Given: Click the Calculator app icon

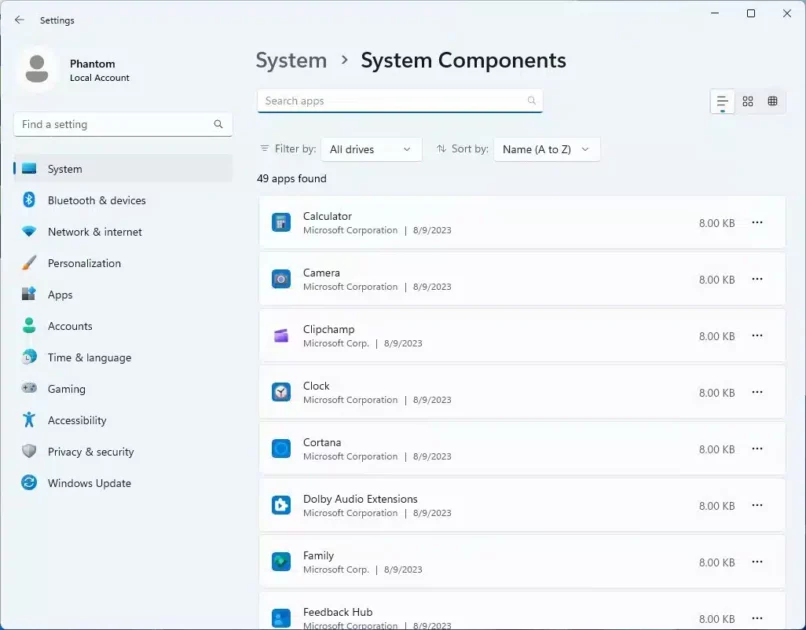Looking at the screenshot, I should 281,223.
